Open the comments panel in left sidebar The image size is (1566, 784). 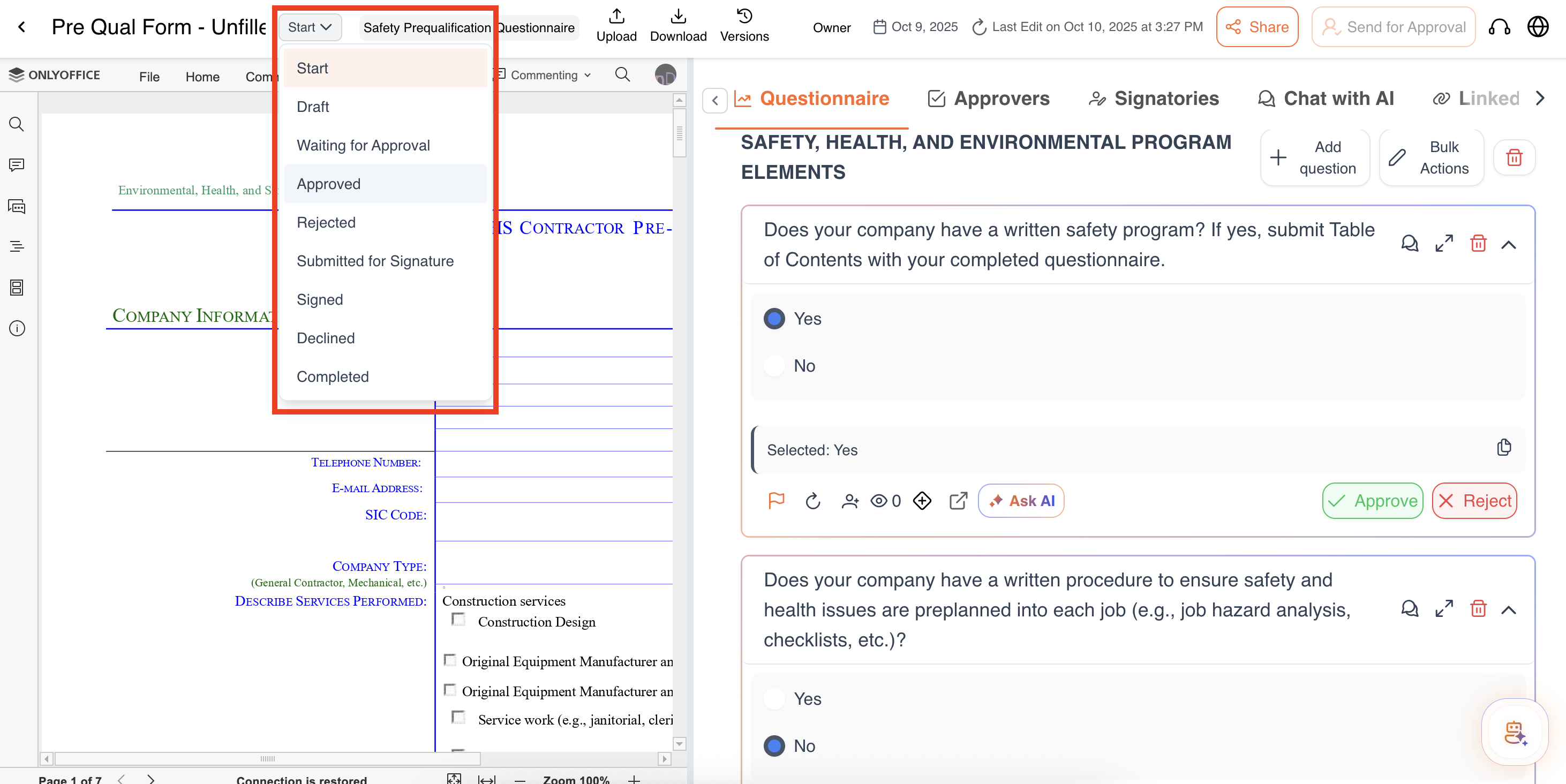coord(17,165)
